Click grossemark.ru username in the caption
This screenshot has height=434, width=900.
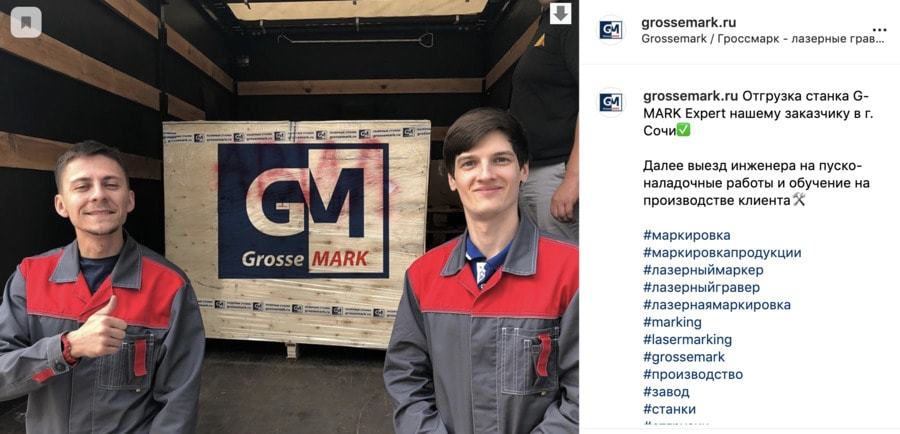coord(691,96)
